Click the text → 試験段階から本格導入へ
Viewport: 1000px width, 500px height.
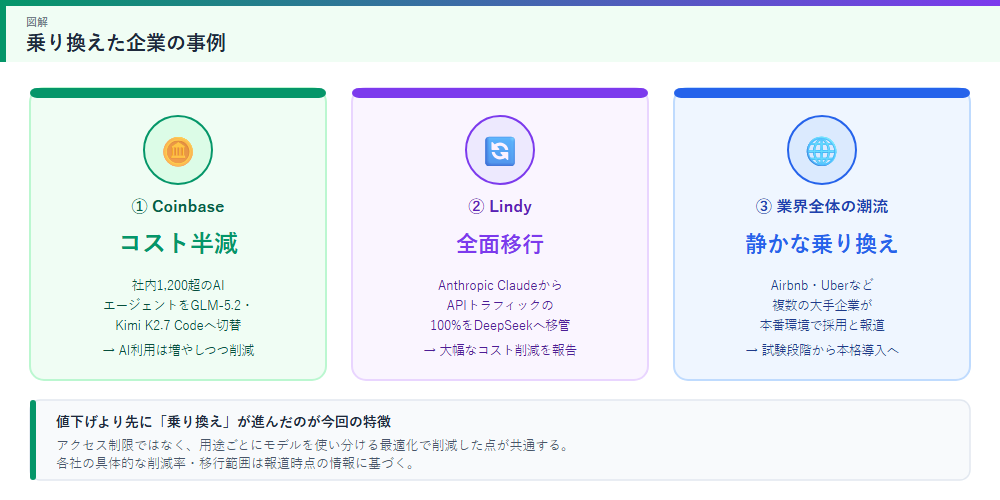pyautogui.click(x=821, y=350)
